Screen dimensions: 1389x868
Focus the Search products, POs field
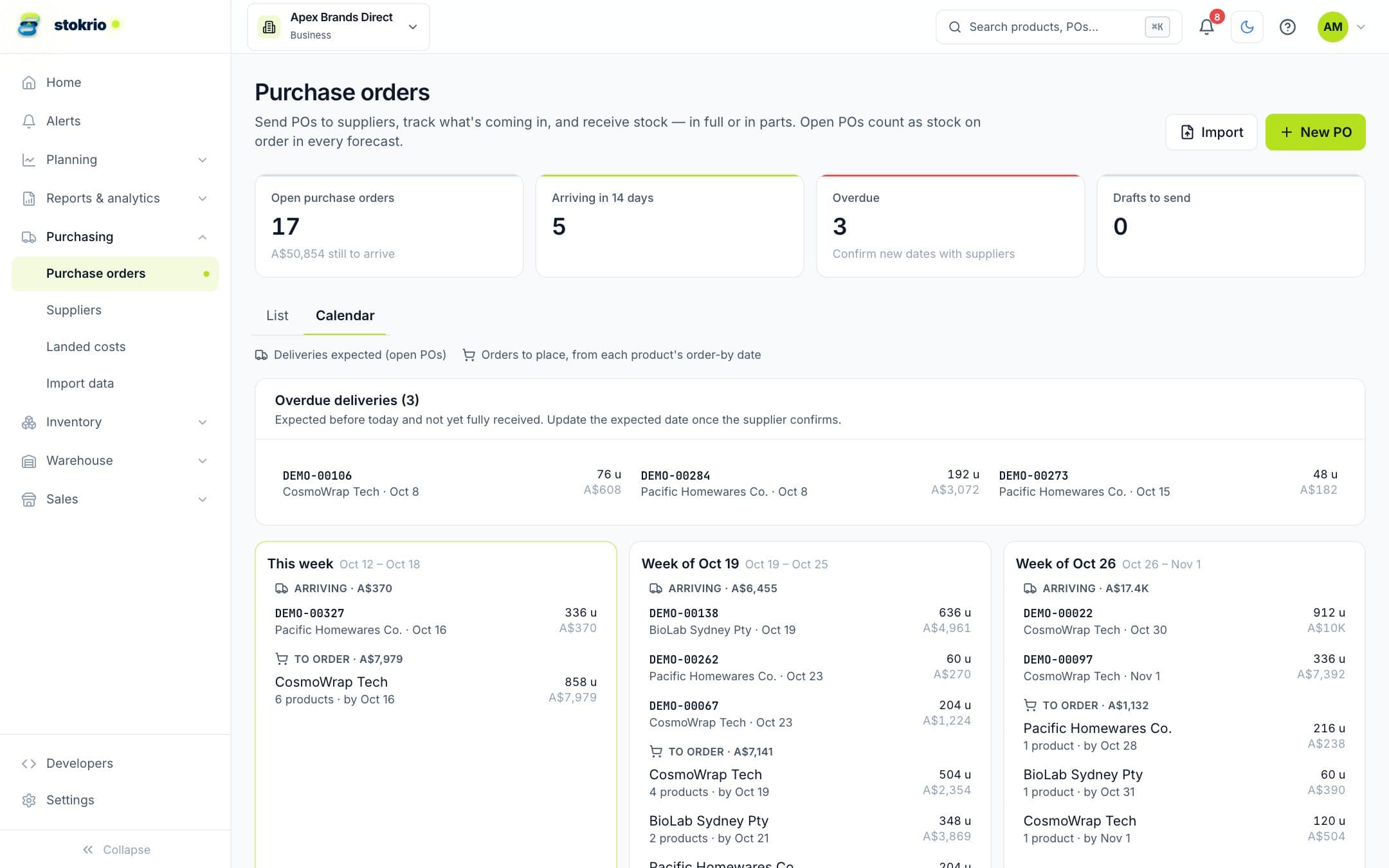pos(1058,27)
